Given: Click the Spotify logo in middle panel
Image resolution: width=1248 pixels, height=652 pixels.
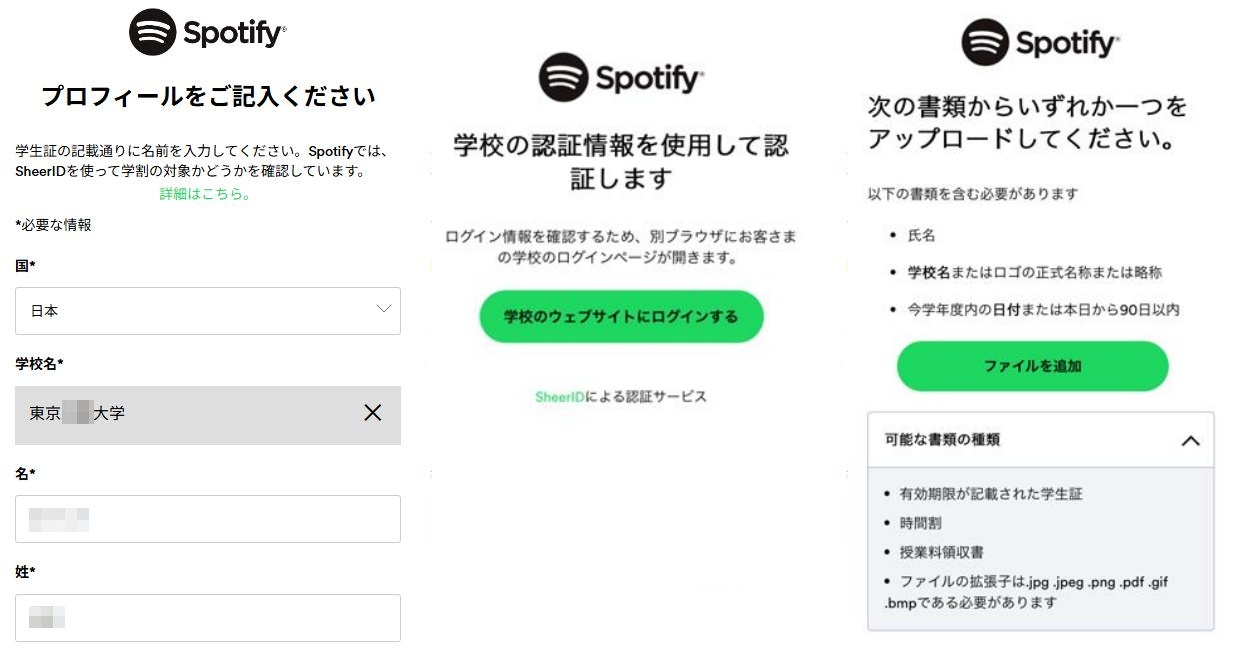Looking at the screenshot, I should tap(621, 77).
